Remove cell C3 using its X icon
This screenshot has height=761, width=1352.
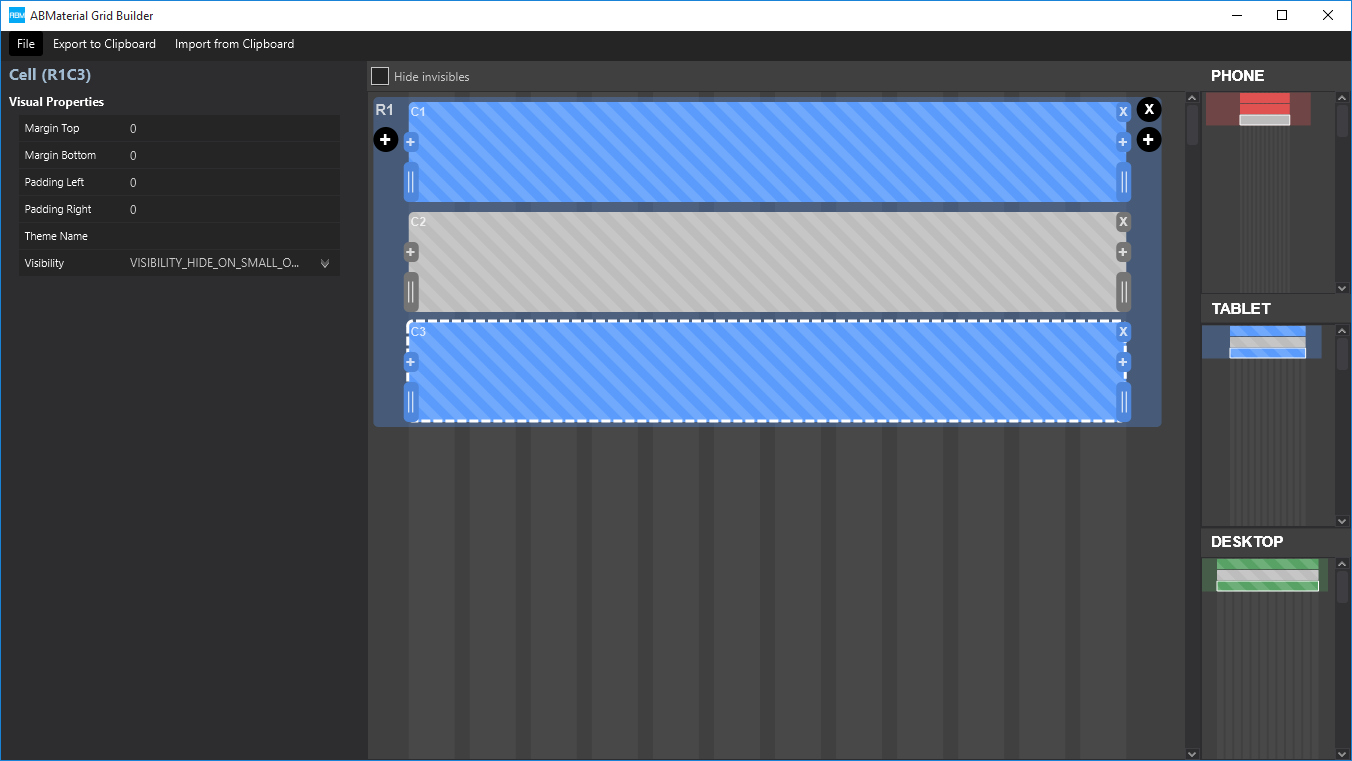(1123, 332)
